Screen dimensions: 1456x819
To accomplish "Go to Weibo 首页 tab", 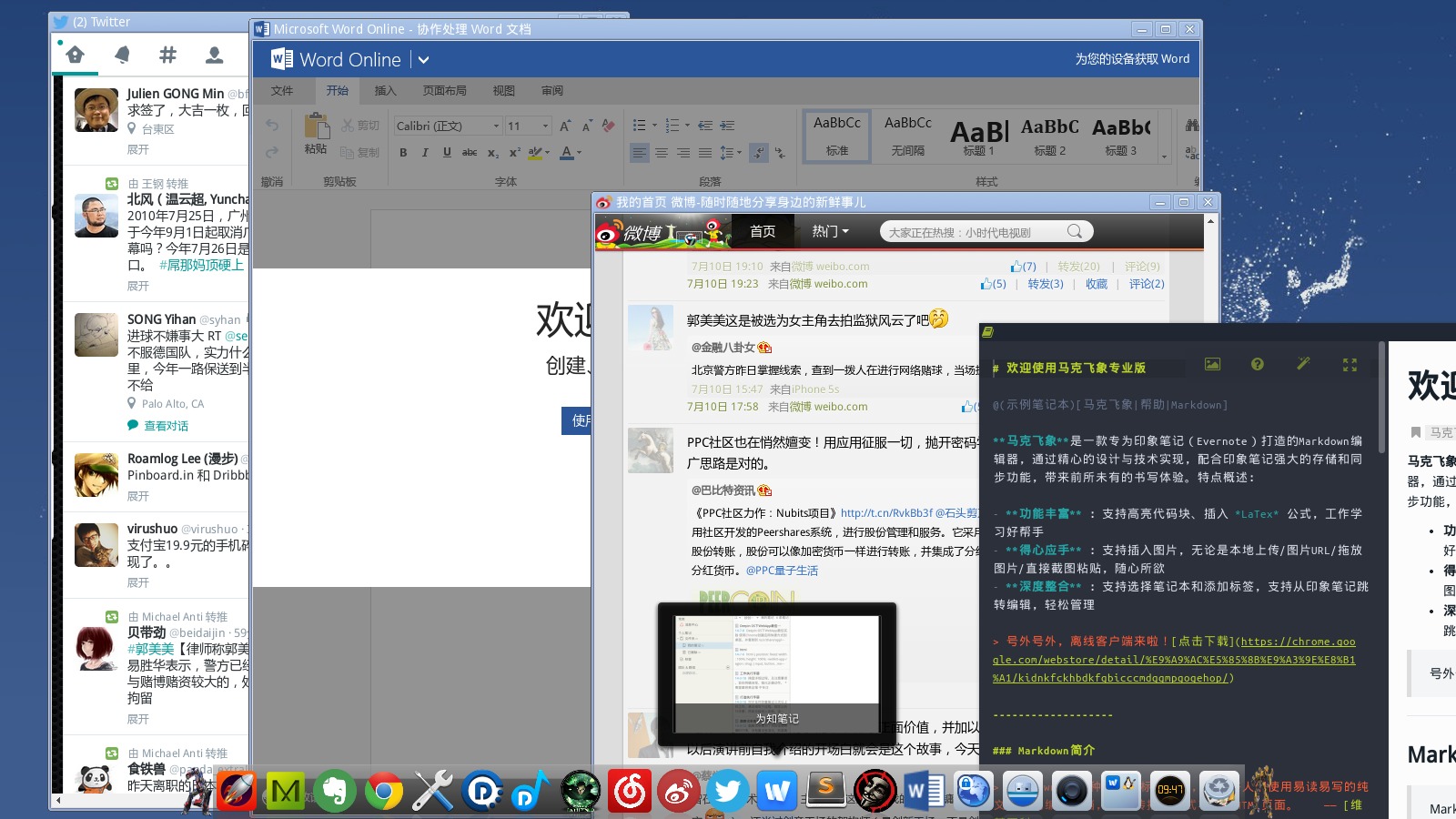I will pyautogui.click(x=763, y=231).
